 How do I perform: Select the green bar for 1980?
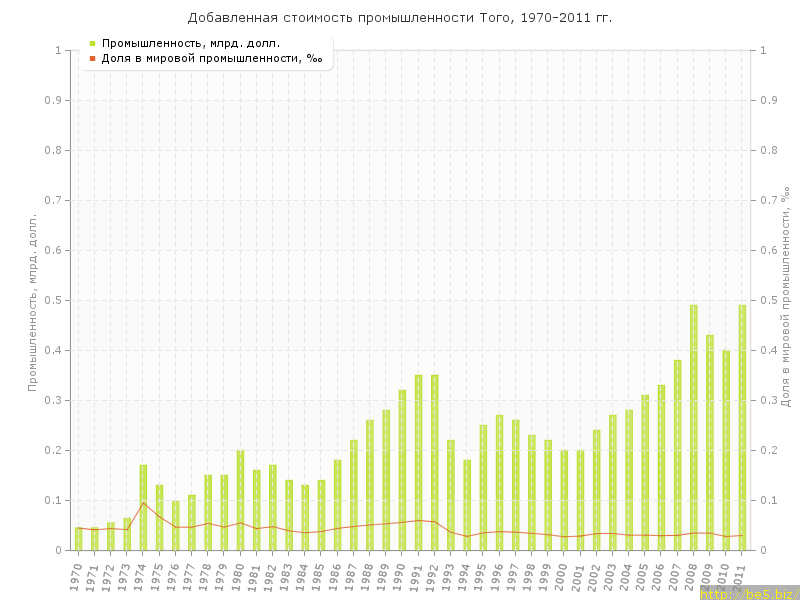[240, 500]
